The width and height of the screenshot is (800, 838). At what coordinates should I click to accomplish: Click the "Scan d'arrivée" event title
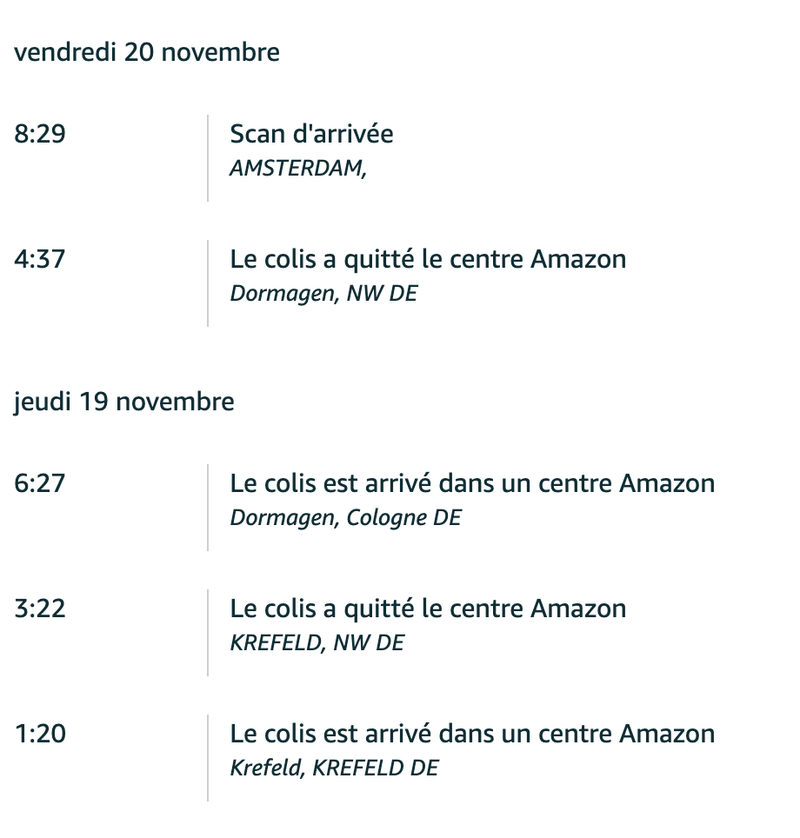click(x=312, y=134)
